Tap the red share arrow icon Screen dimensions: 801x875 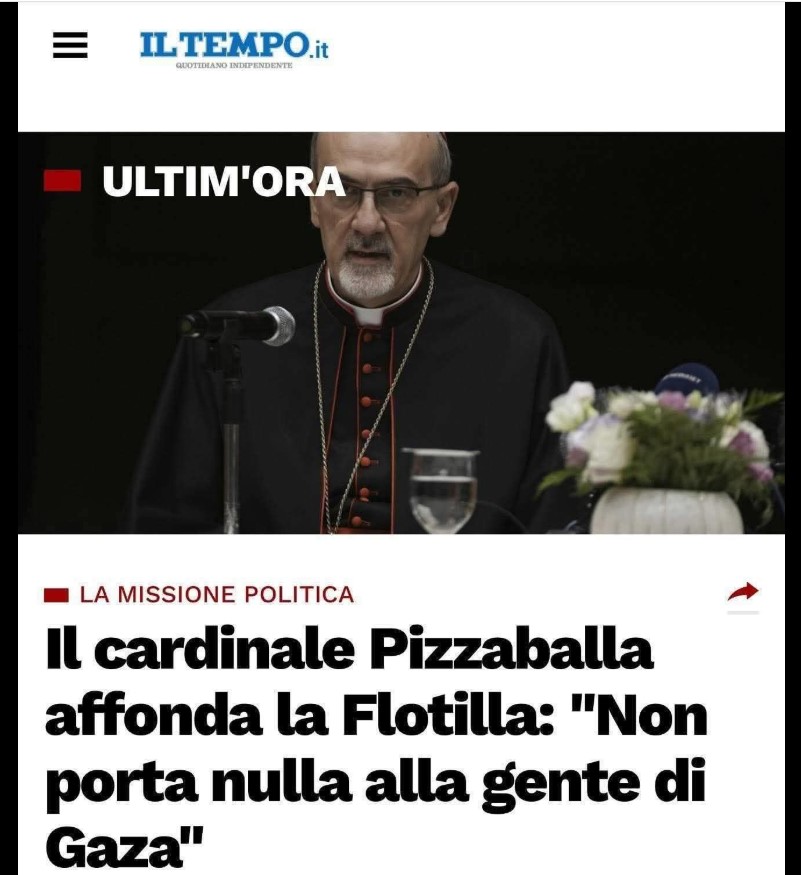(743, 592)
